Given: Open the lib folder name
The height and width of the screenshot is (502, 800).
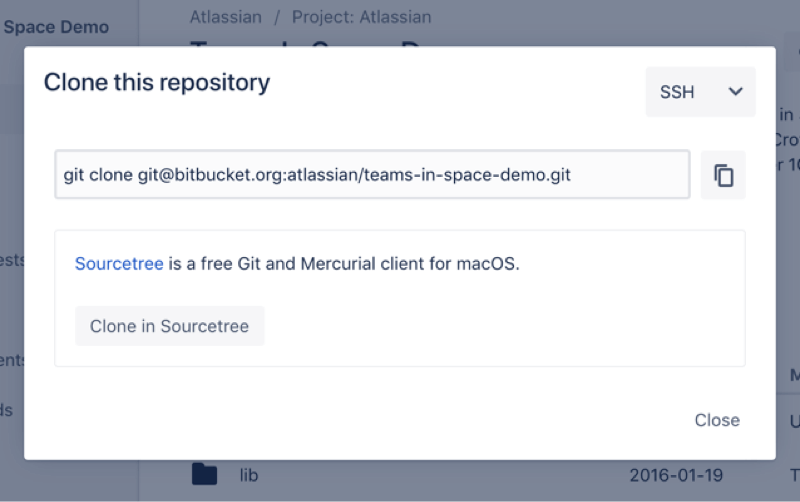Looking at the screenshot, I should coord(249,475).
